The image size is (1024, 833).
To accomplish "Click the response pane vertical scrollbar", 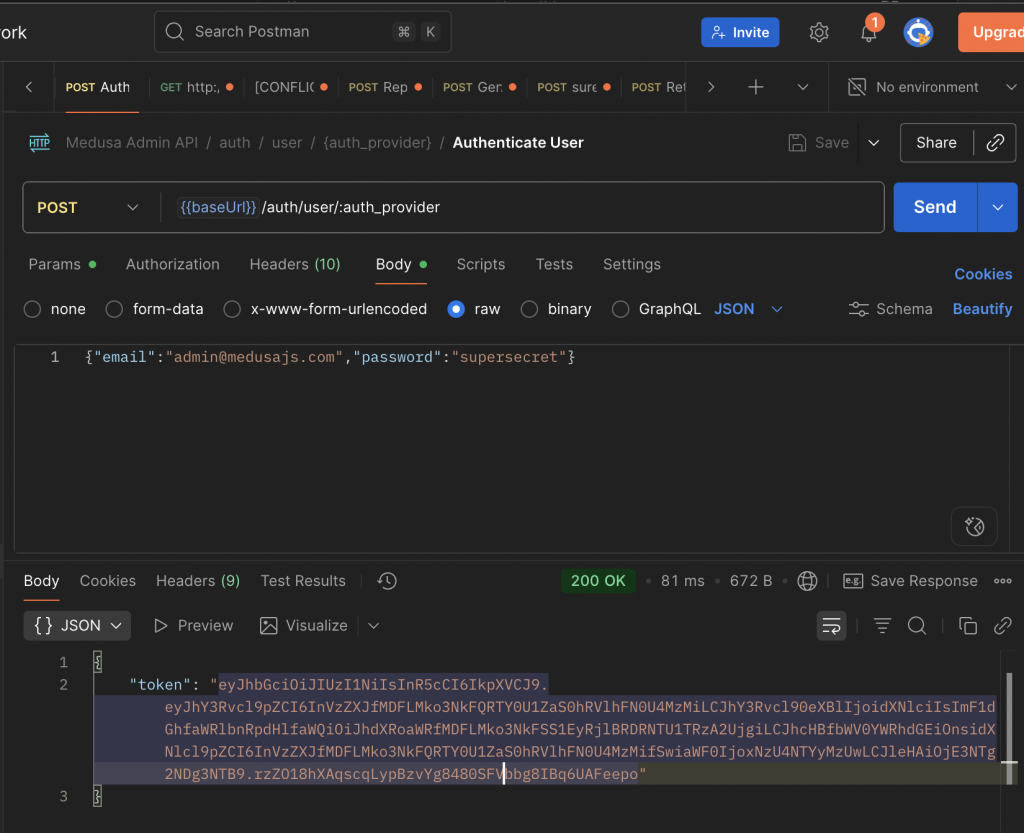I will [1009, 728].
